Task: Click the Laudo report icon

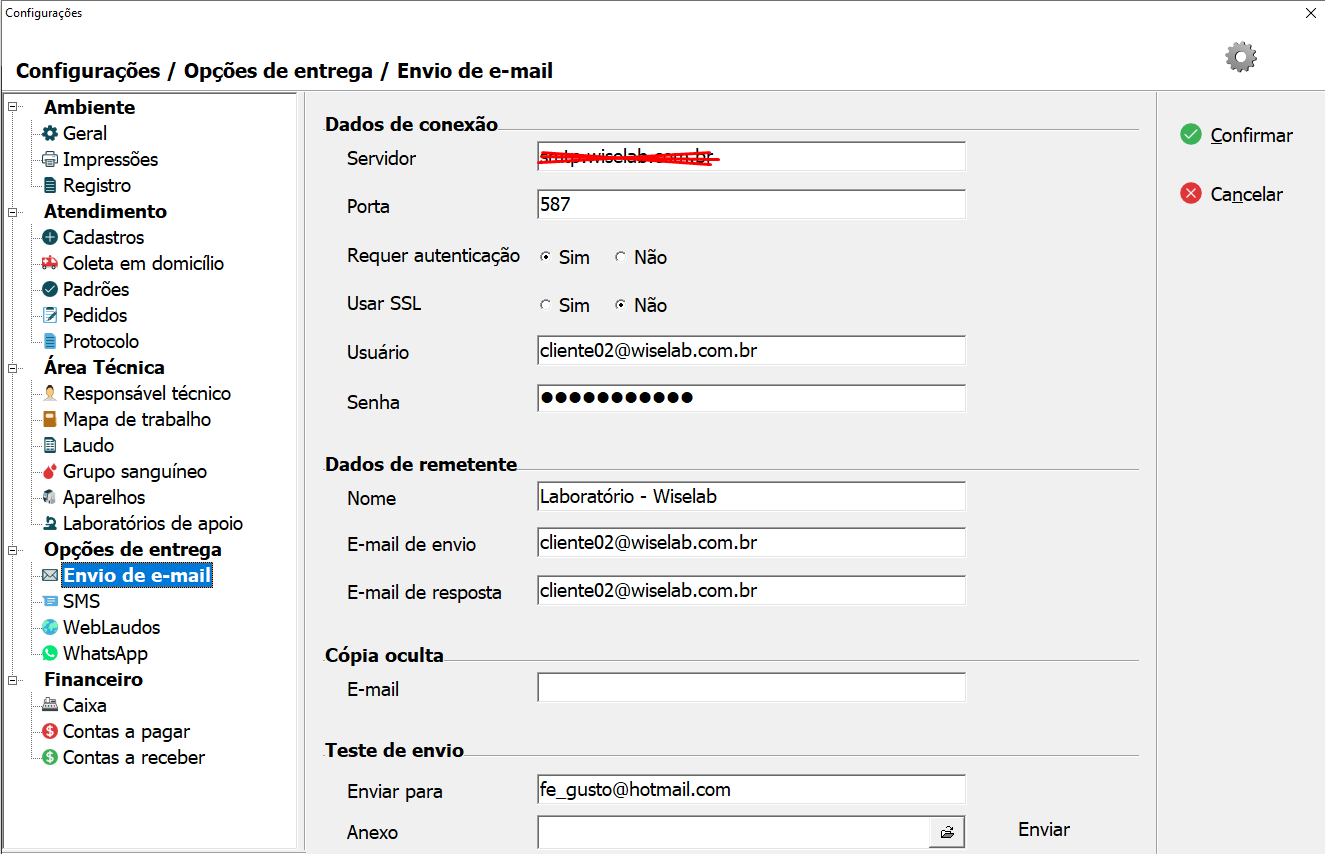Action: [x=50, y=445]
